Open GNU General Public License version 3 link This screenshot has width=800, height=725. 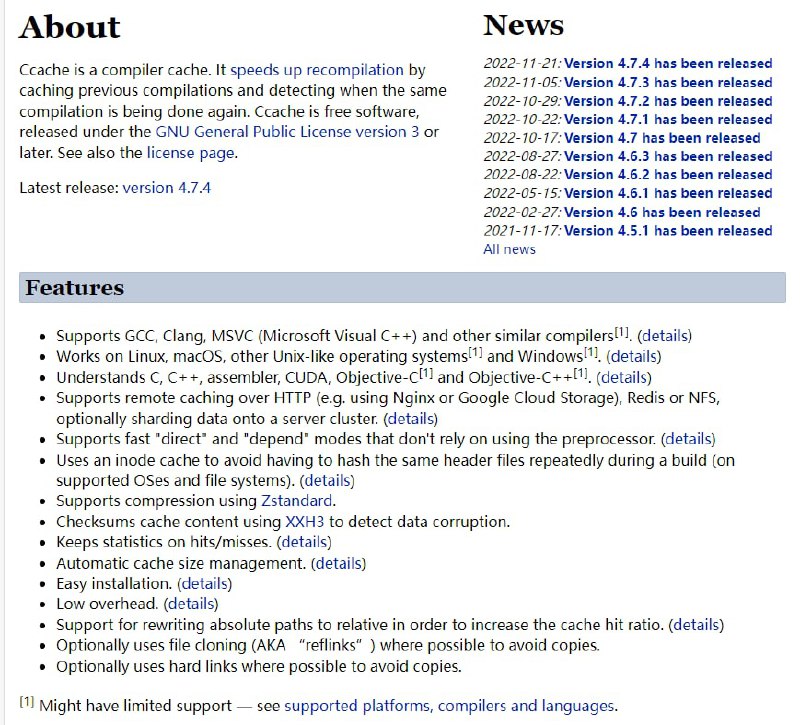point(288,132)
